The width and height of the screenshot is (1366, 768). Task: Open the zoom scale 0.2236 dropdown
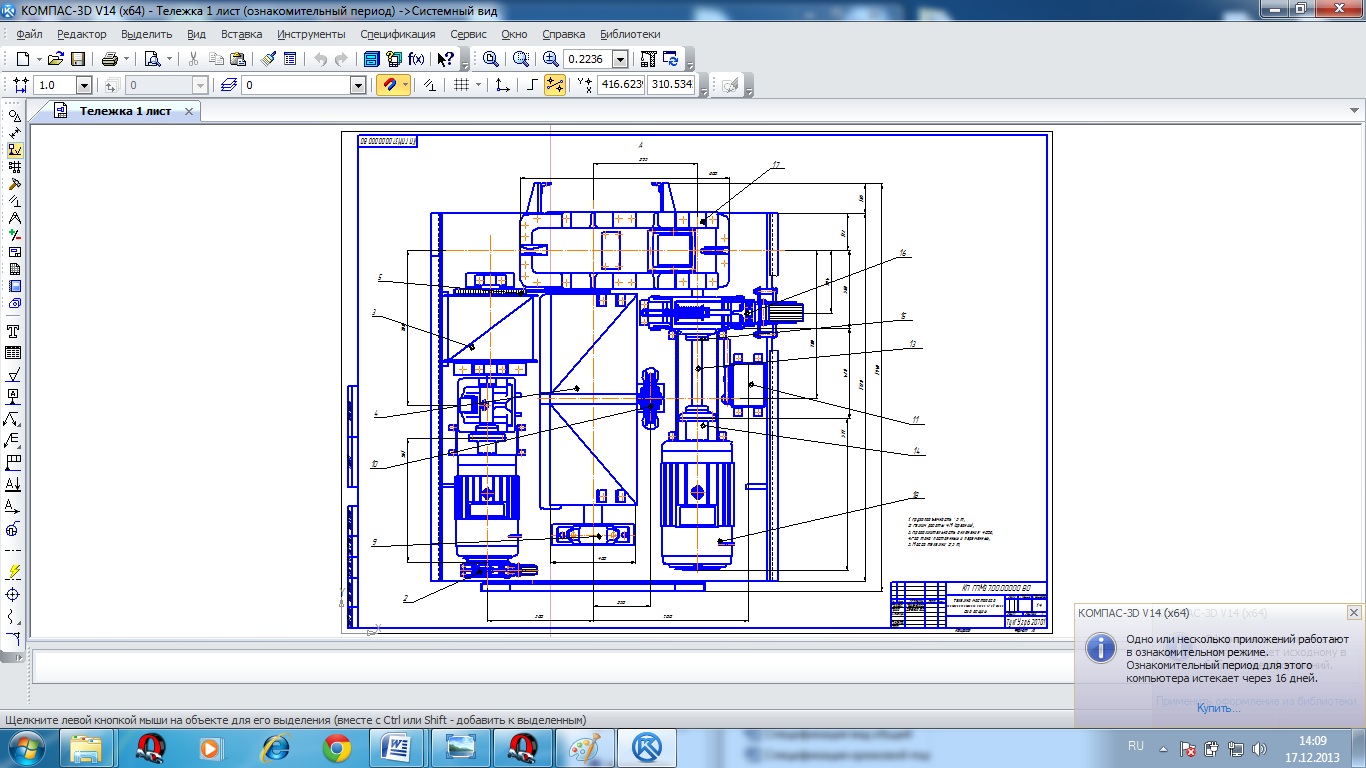click(620, 60)
